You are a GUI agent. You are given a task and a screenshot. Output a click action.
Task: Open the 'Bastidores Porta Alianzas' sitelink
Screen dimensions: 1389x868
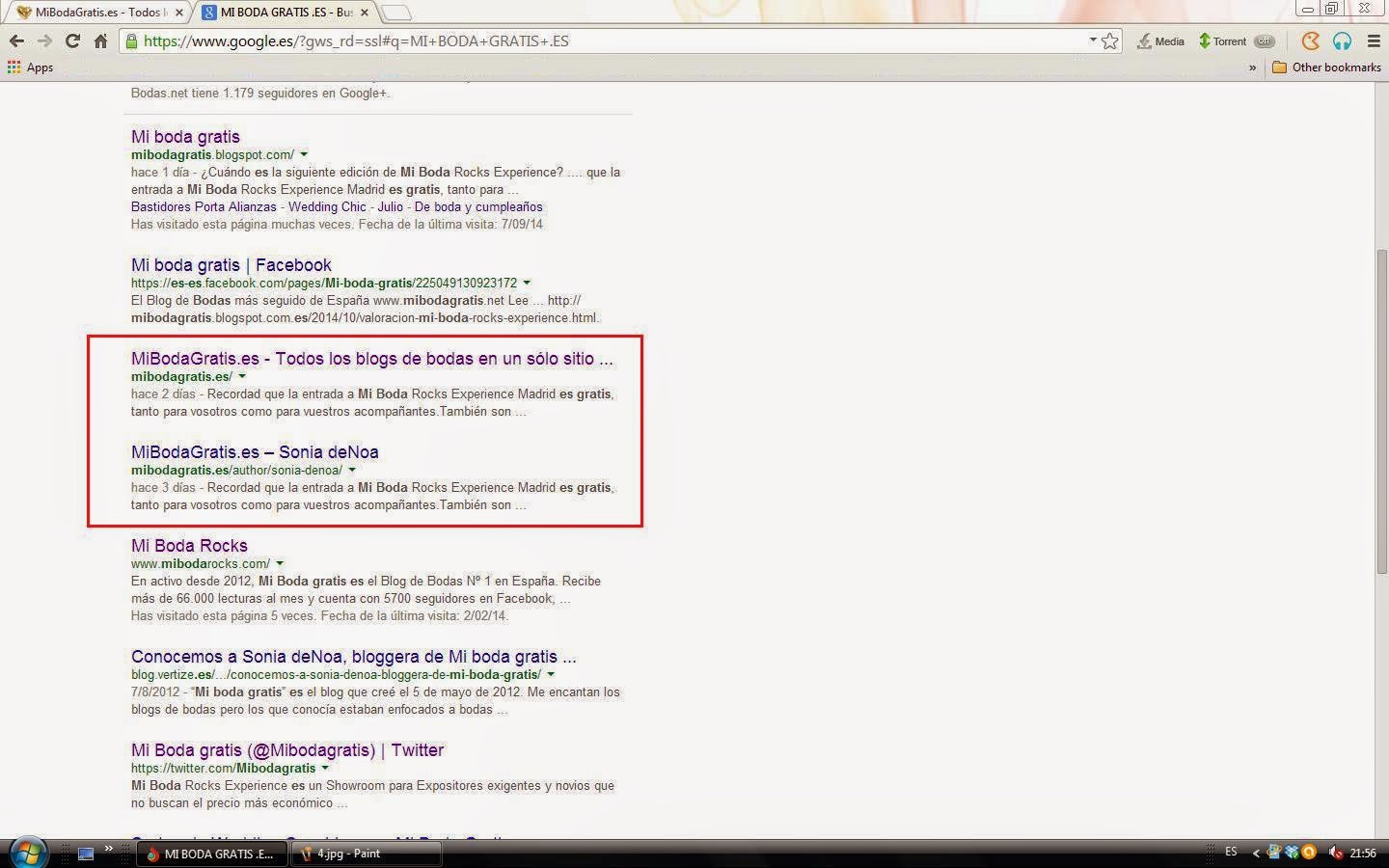pyautogui.click(x=204, y=207)
